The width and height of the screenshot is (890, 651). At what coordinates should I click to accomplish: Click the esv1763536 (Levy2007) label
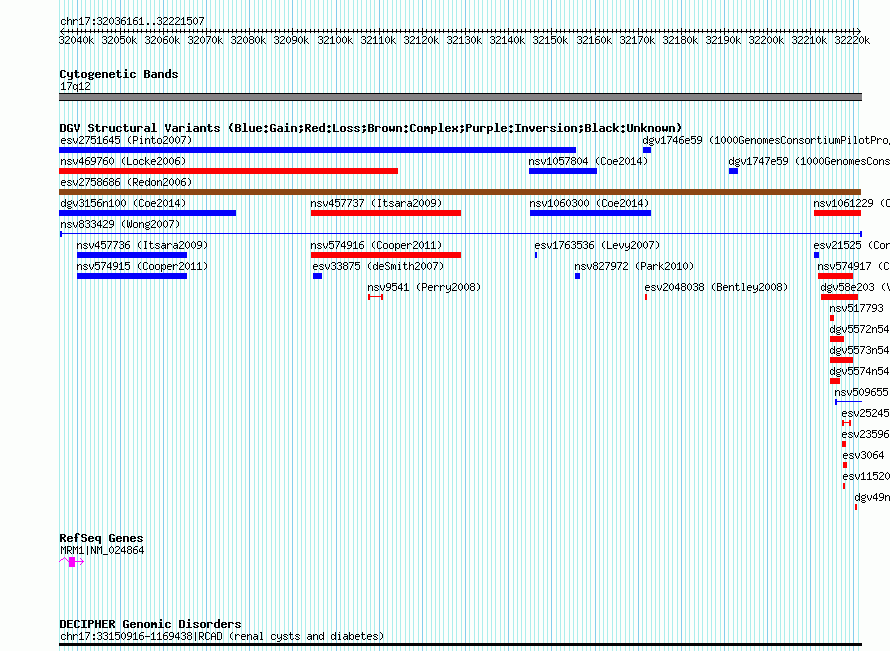(597, 245)
